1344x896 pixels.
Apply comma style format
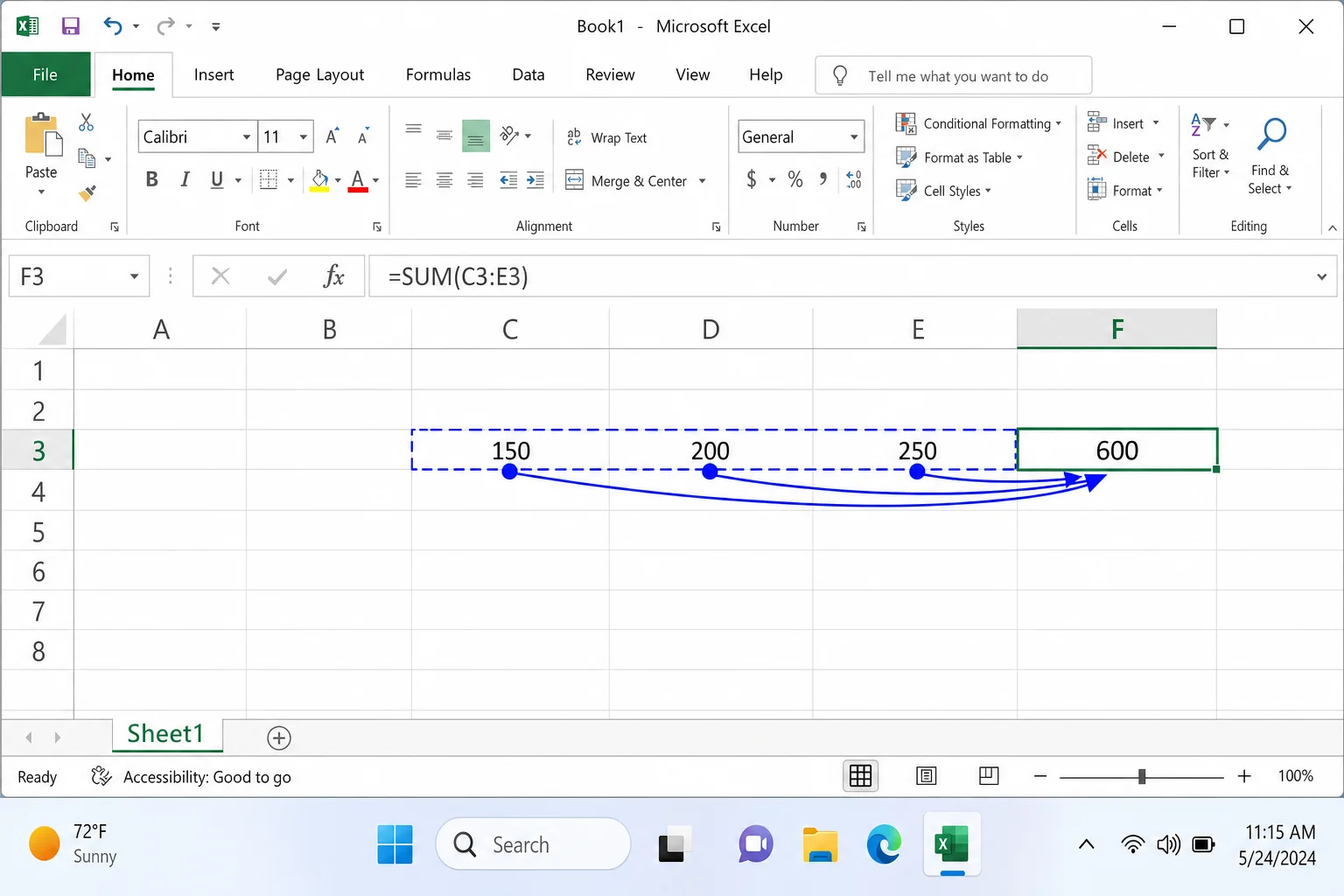pyautogui.click(x=823, y=179)
